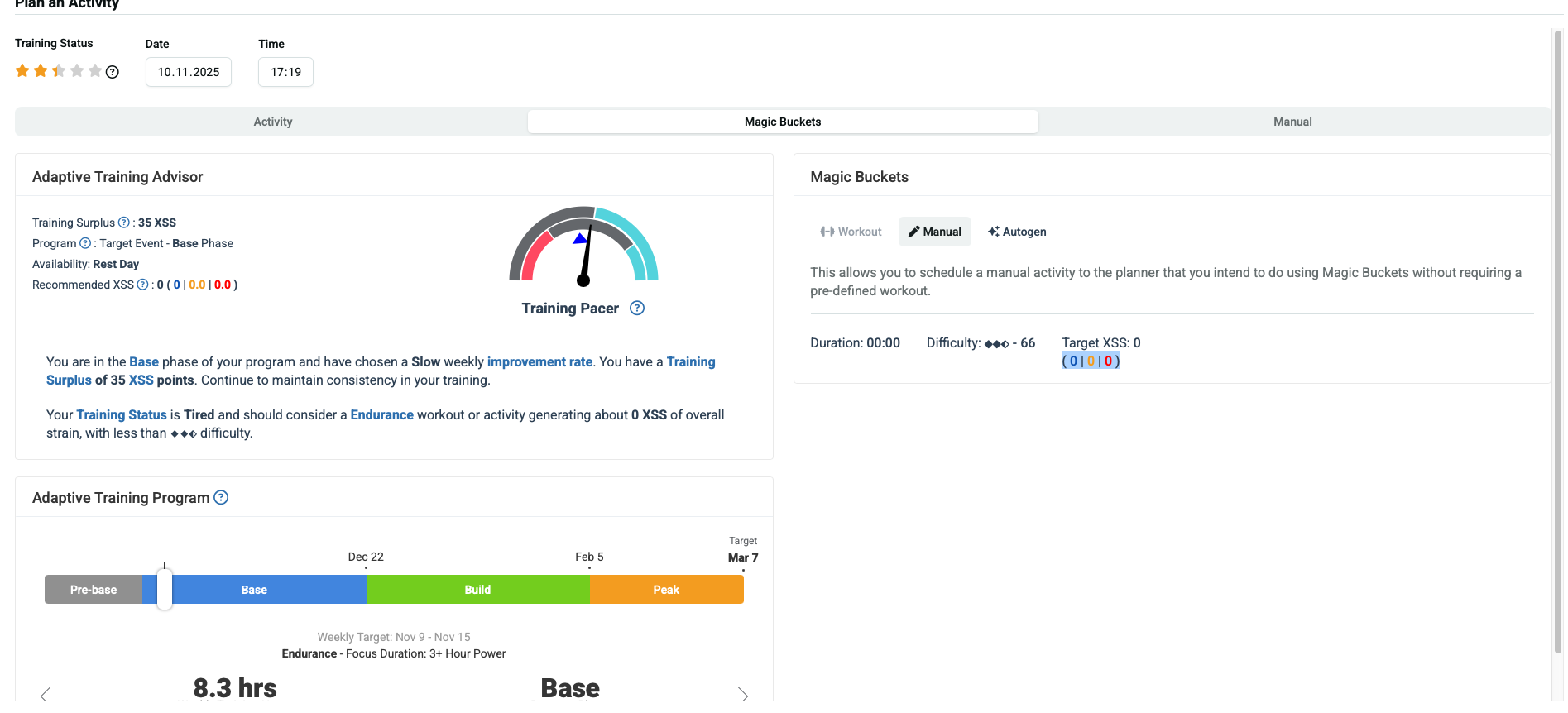Open Adaptive Training Program help icon
This screenshot has height=713, width=1568.
pos(221,498)
